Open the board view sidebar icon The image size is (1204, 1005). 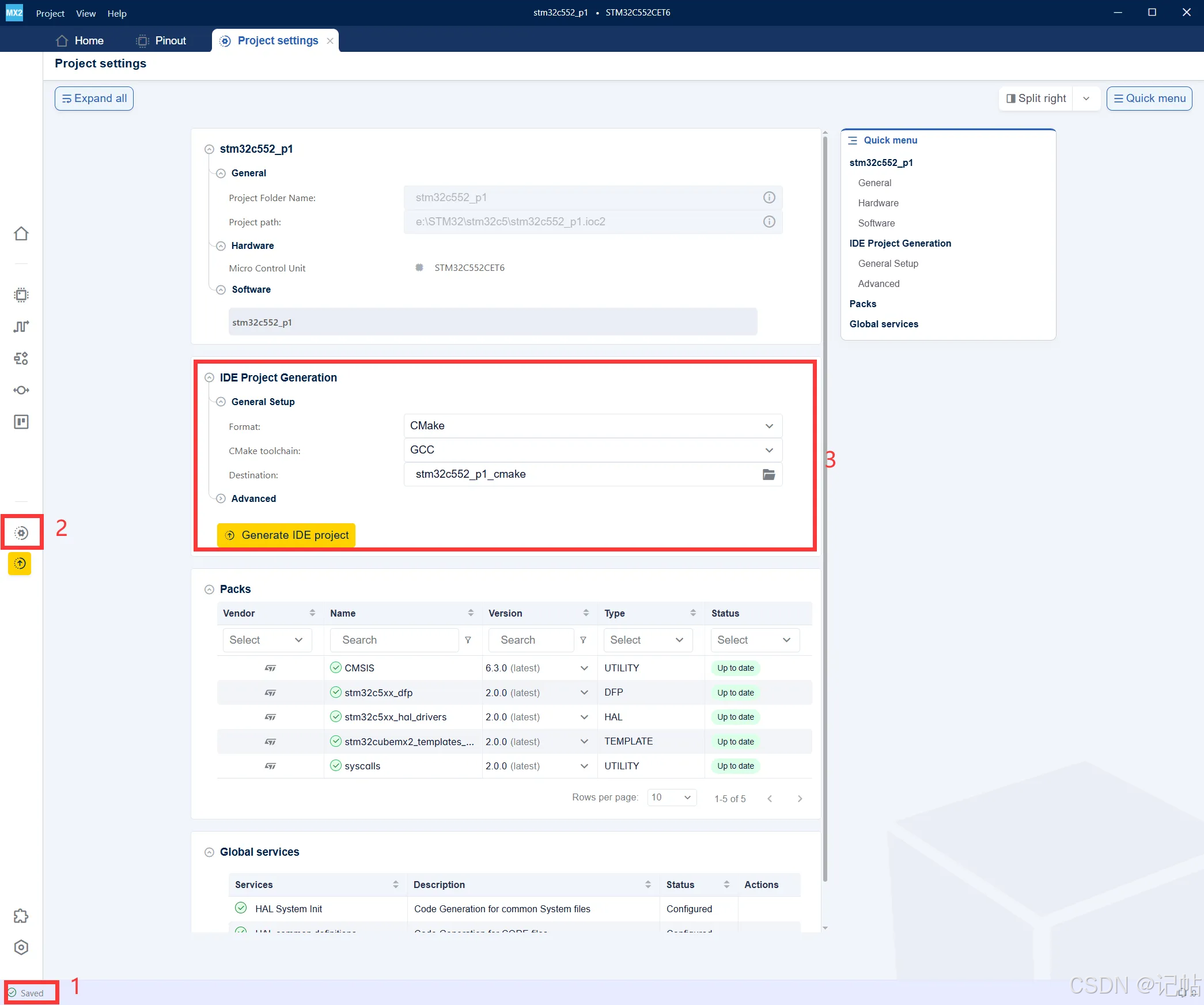(x=21, y=422)
